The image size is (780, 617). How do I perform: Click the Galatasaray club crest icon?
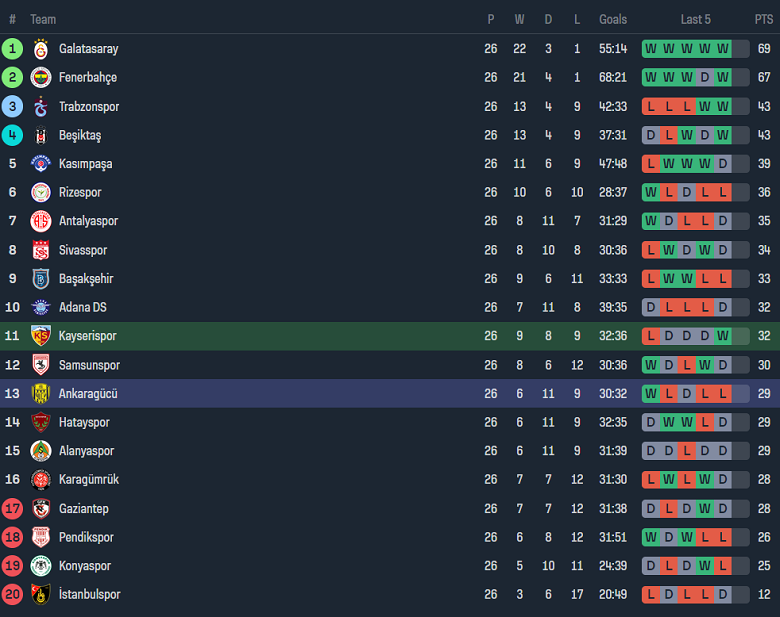41,49
